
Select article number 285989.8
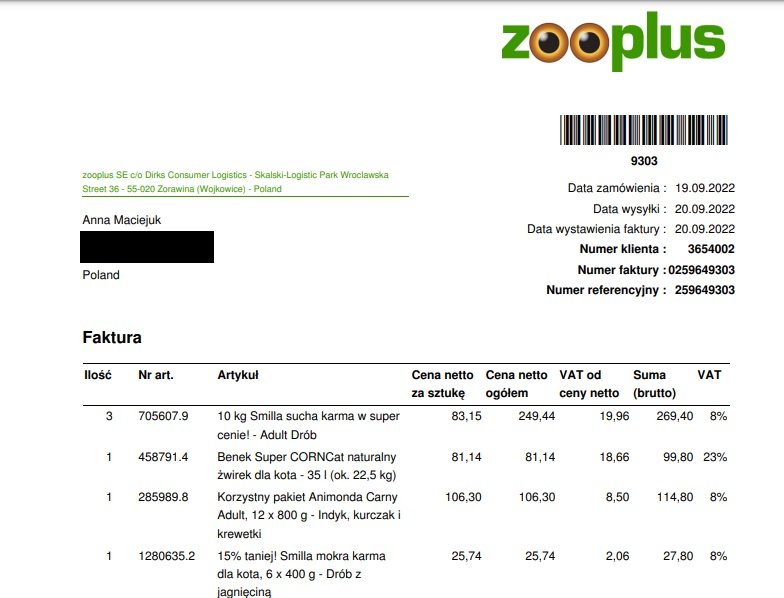[164, 497]
